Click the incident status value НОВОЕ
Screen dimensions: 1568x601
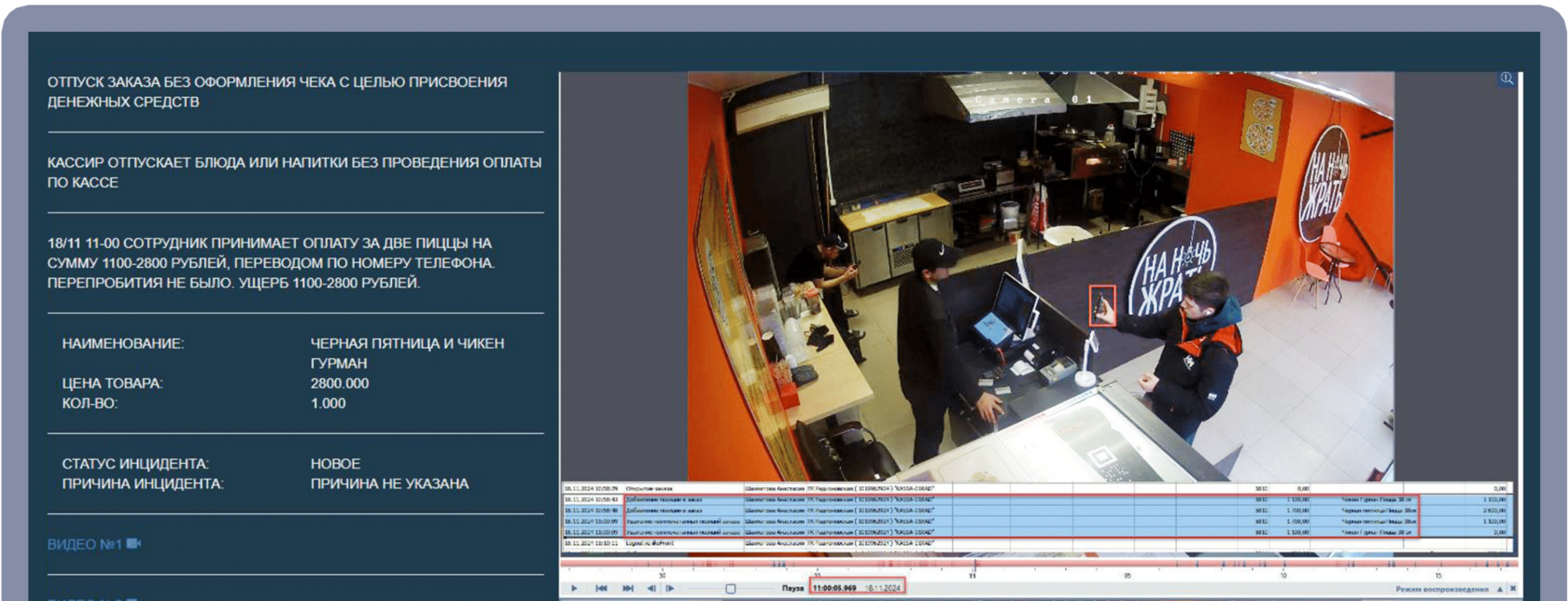pyautogui.click(x=335, y=463)
